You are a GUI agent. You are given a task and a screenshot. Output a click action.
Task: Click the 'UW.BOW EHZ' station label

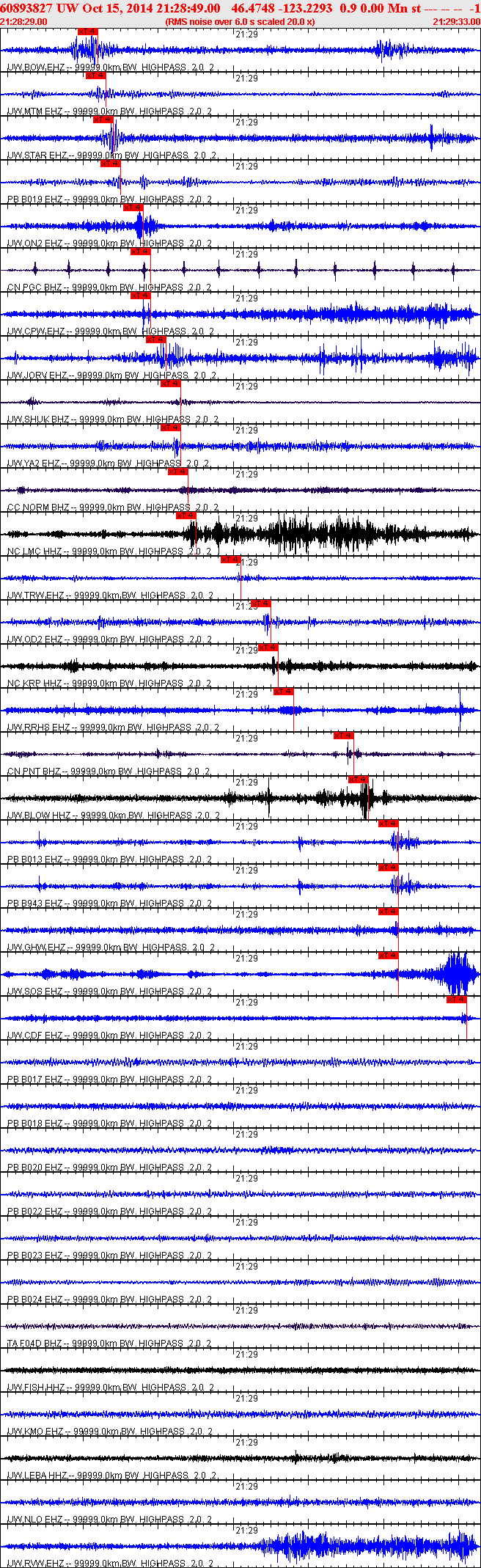pyautogui.click(x=34, y=67)
